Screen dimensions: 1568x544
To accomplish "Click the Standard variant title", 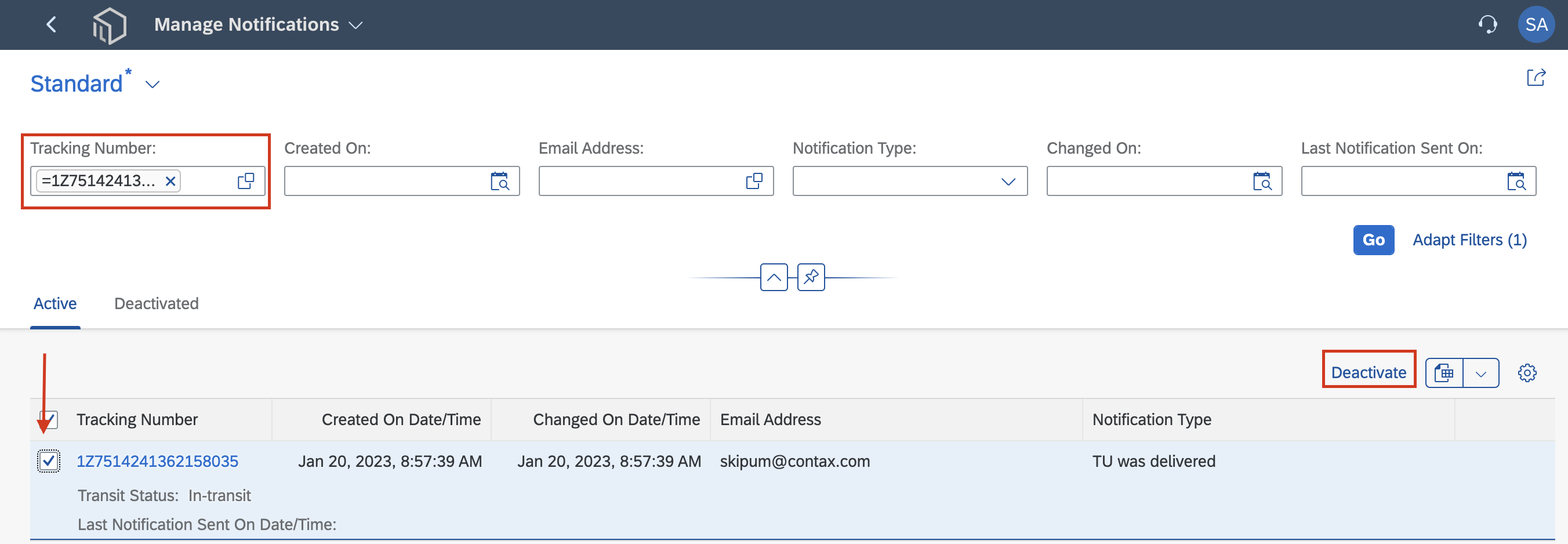I will pyautogui.click(x=77, y=84).
